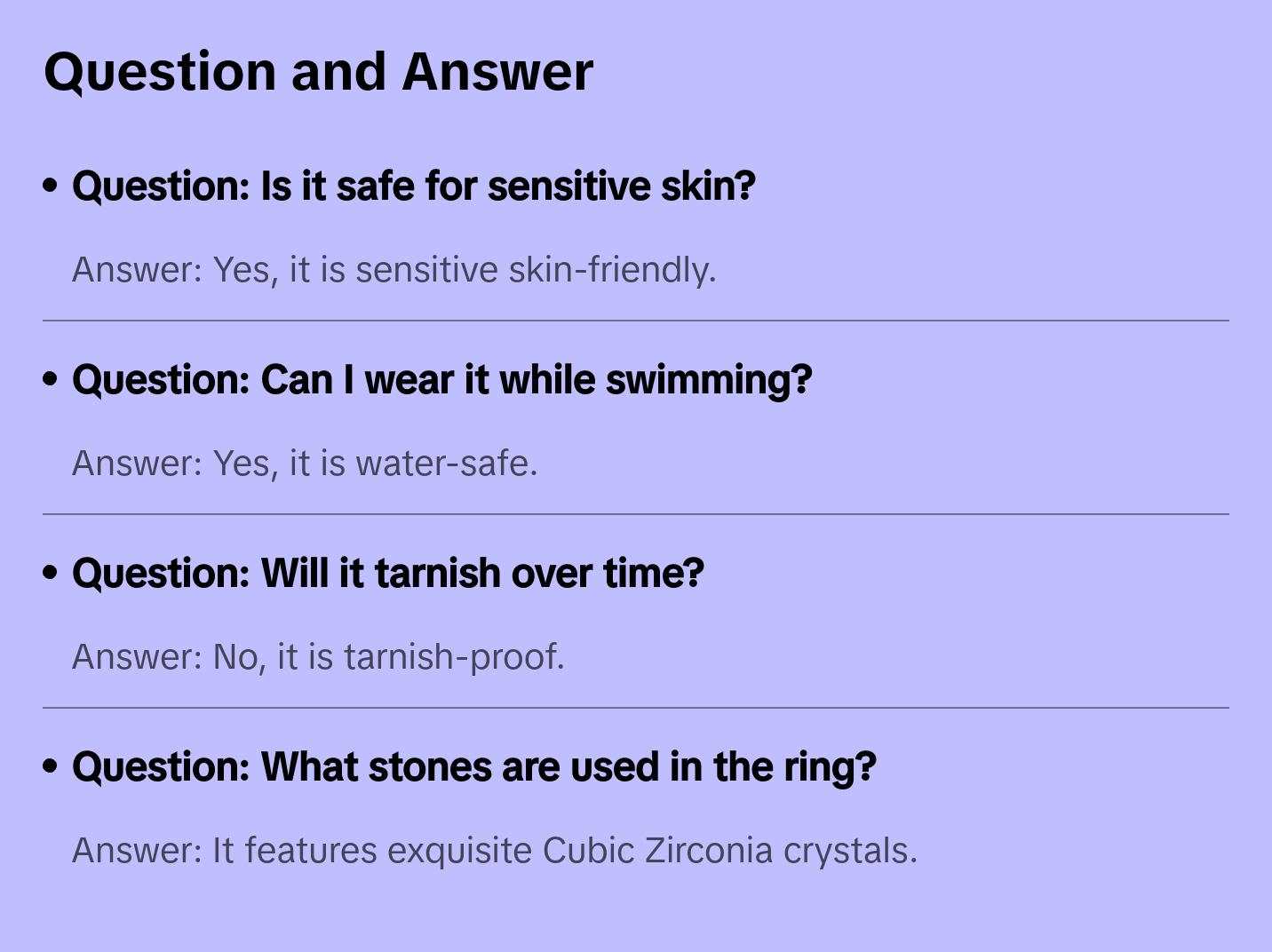The width and height of the screenshot is (1272, 952).
Task: Click the divider line below the tarnish-proof answer
Action: click(x=635, y=708)
